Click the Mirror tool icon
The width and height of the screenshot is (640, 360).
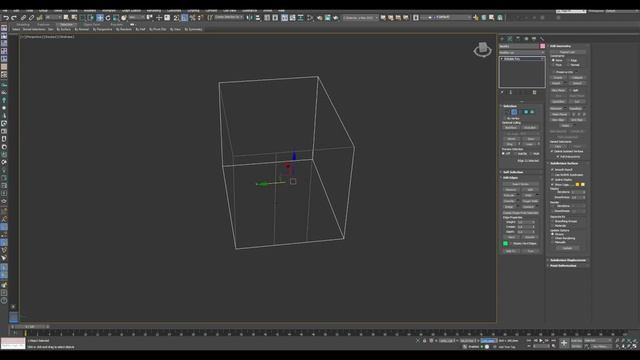tap(249, 18)
